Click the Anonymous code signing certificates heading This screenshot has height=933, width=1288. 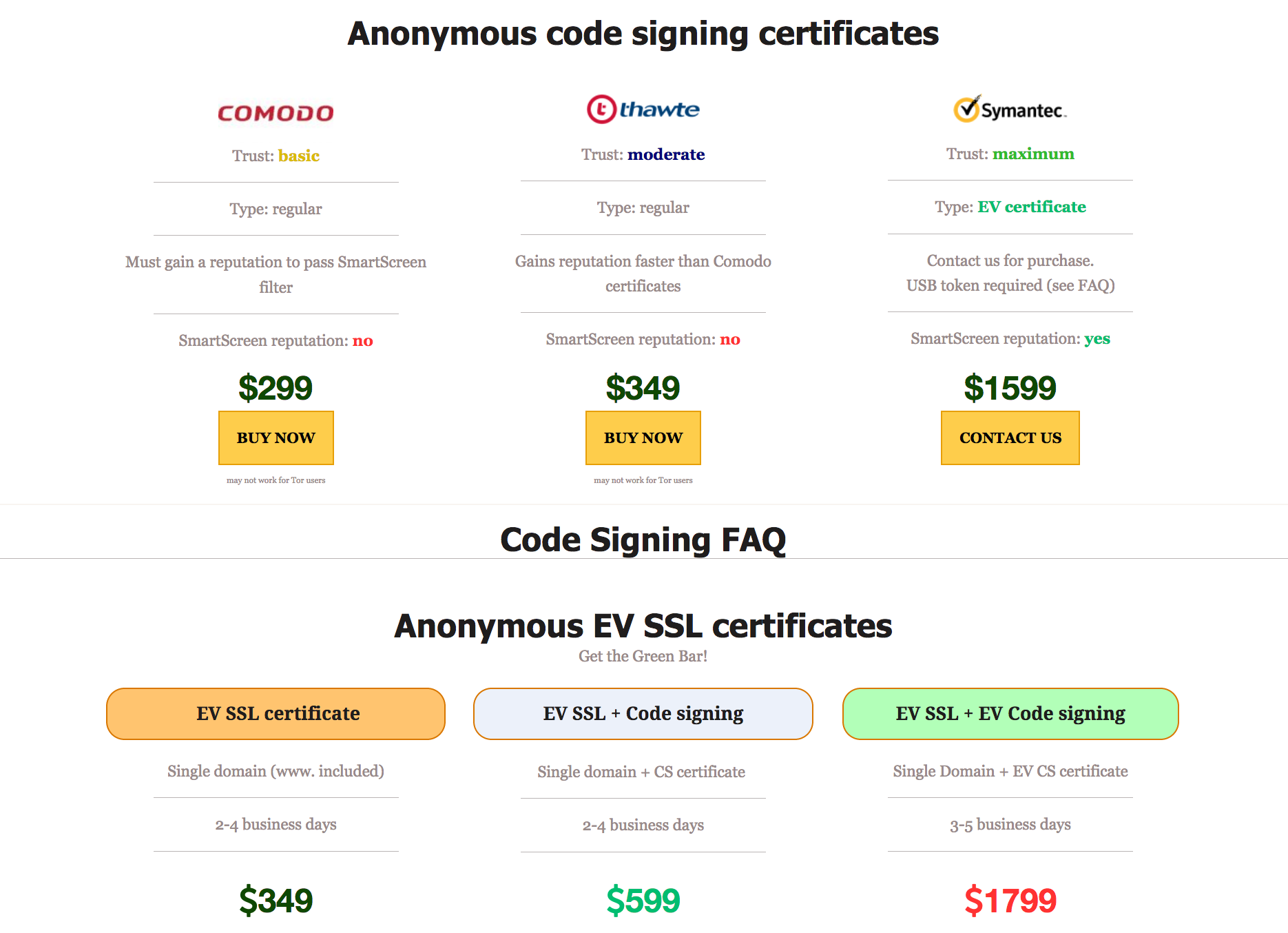643,33
